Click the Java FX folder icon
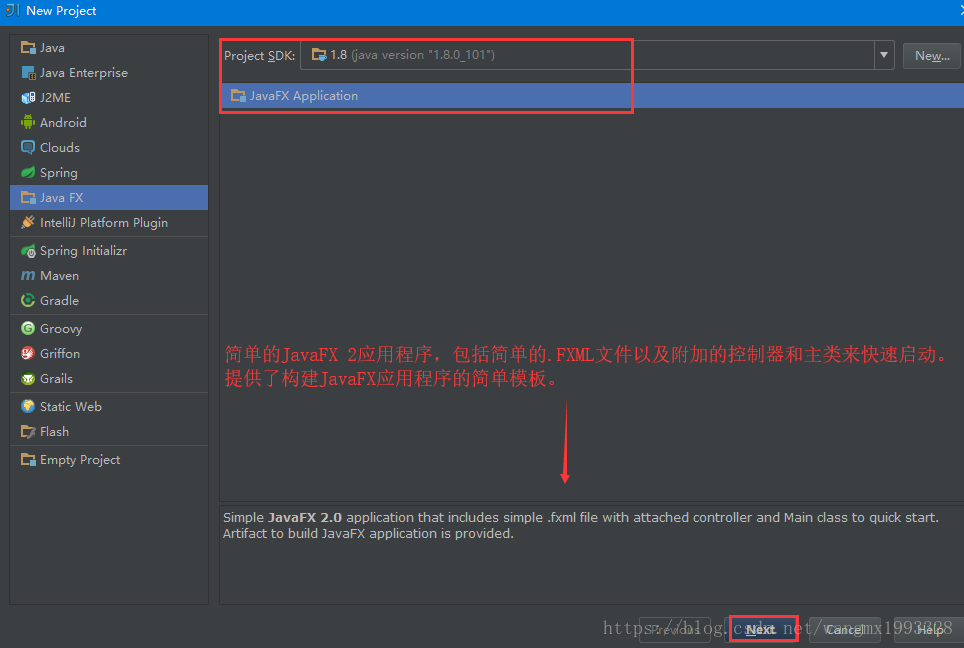964x648 pixels. pyautogui.click(x=28, y=197)
